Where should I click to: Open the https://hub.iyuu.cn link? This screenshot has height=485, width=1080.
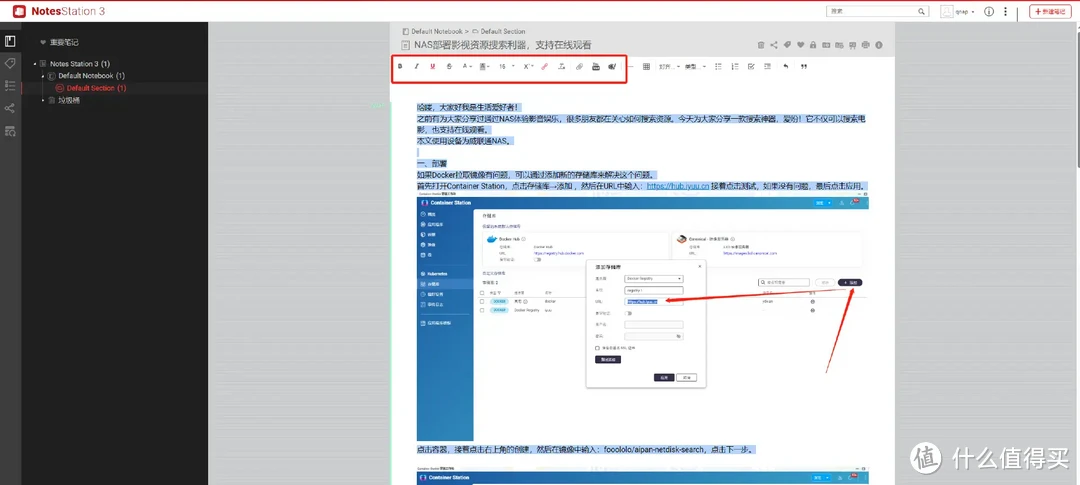coord(678,186)
